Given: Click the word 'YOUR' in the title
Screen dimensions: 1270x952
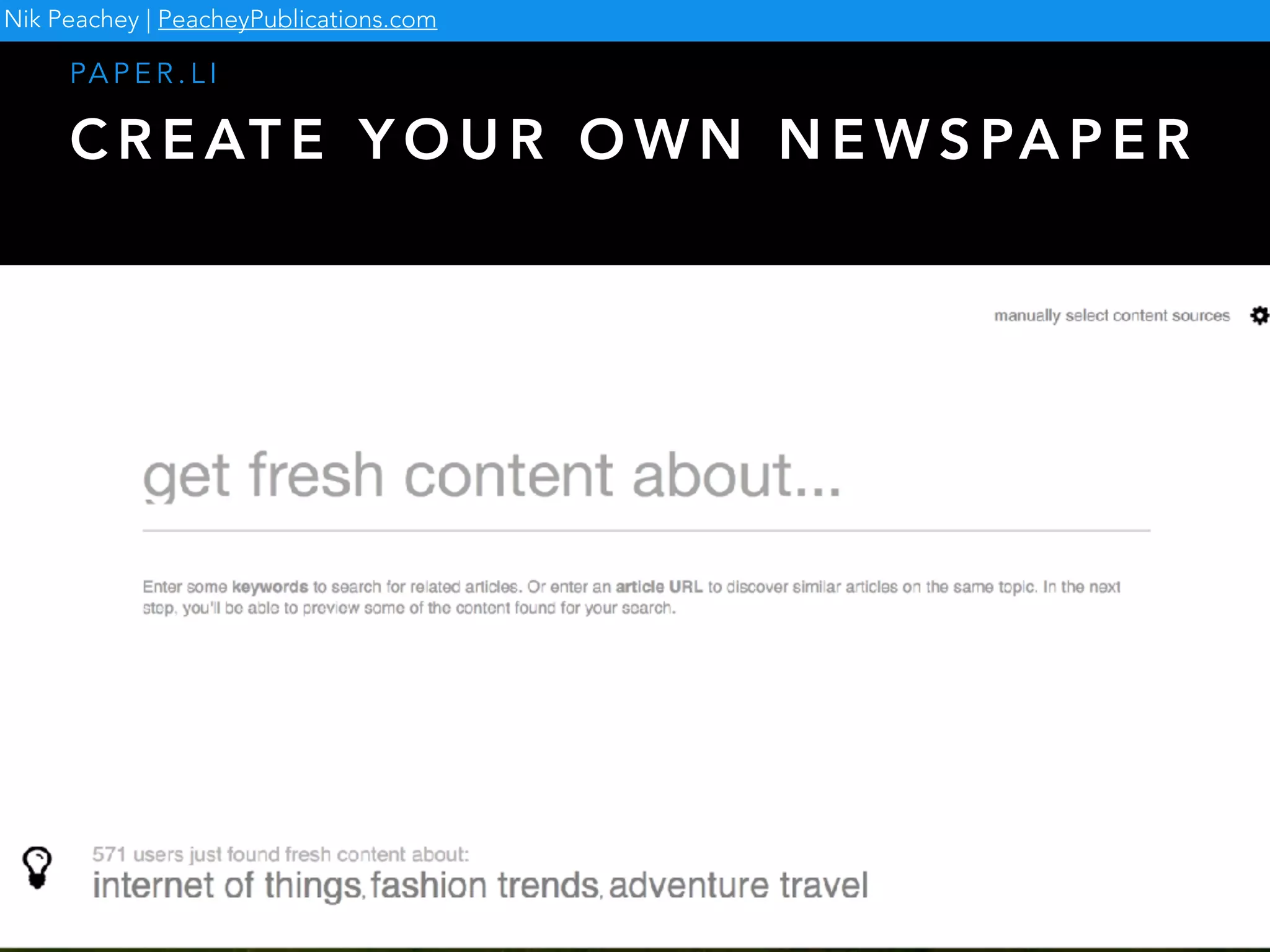Looking at the screenshot, I should 453,140.
